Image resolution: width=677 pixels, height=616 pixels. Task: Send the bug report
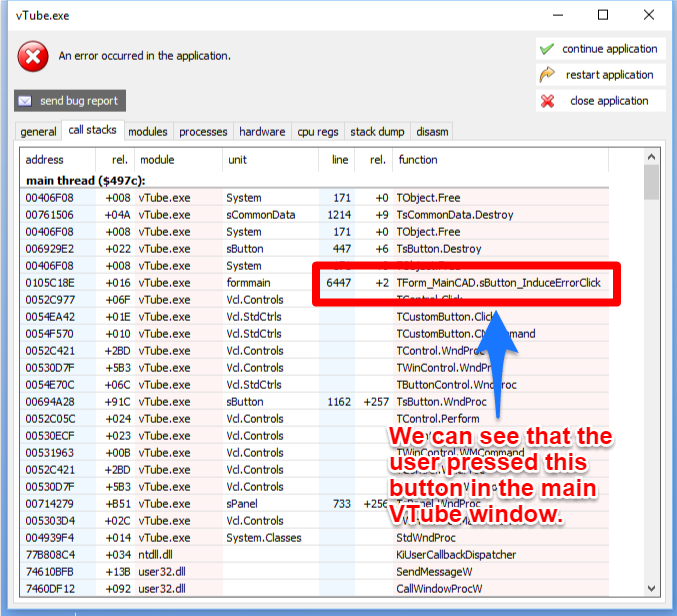tap(70, 101)
